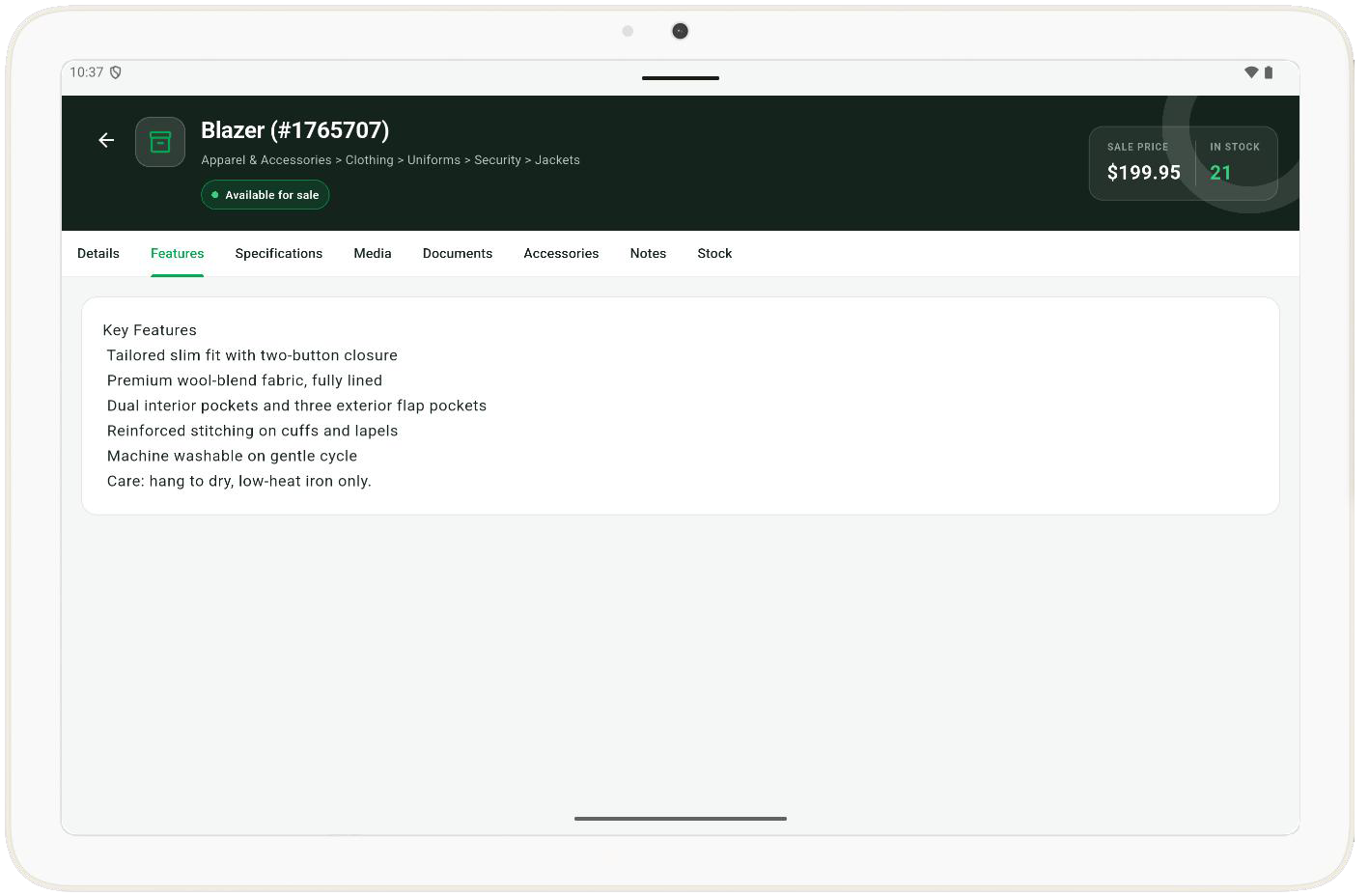1369x896 pixels.
Task: Tap the Key Features heading
Action: click(150, 330)
